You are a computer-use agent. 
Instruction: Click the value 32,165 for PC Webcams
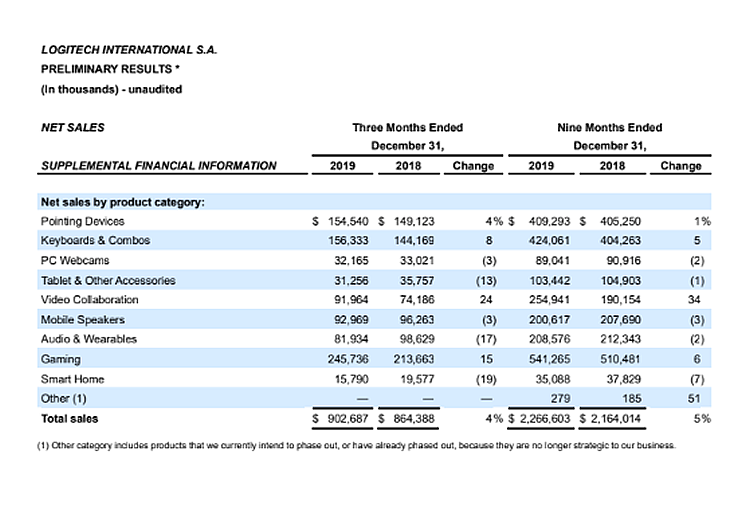(351, 261)
